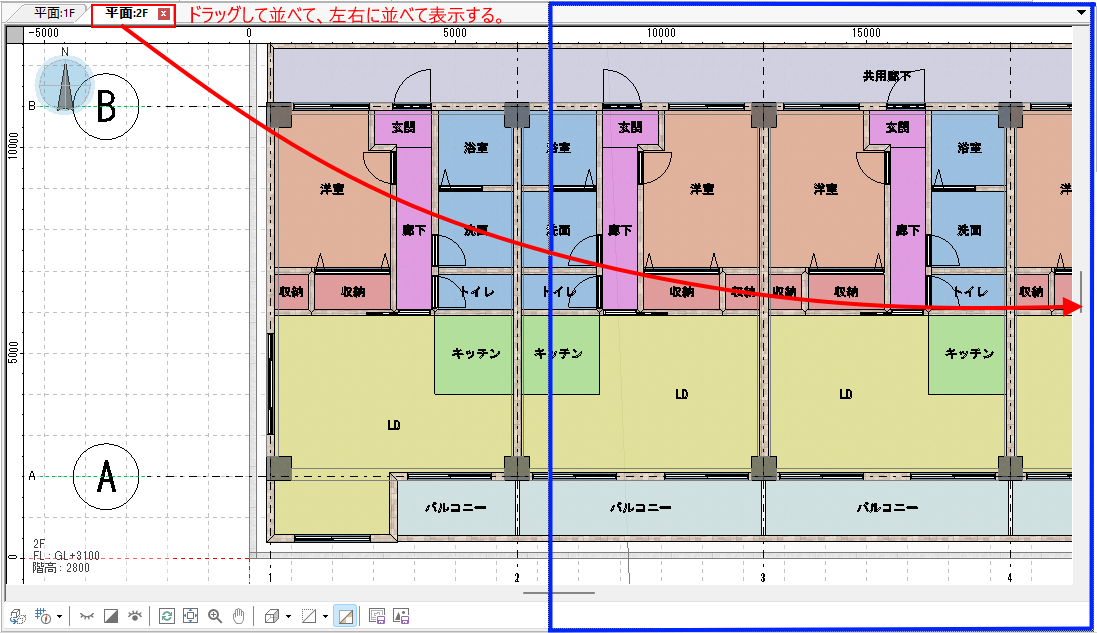Click the horizontal scrollbar thumb below the plan

(558, 592)
